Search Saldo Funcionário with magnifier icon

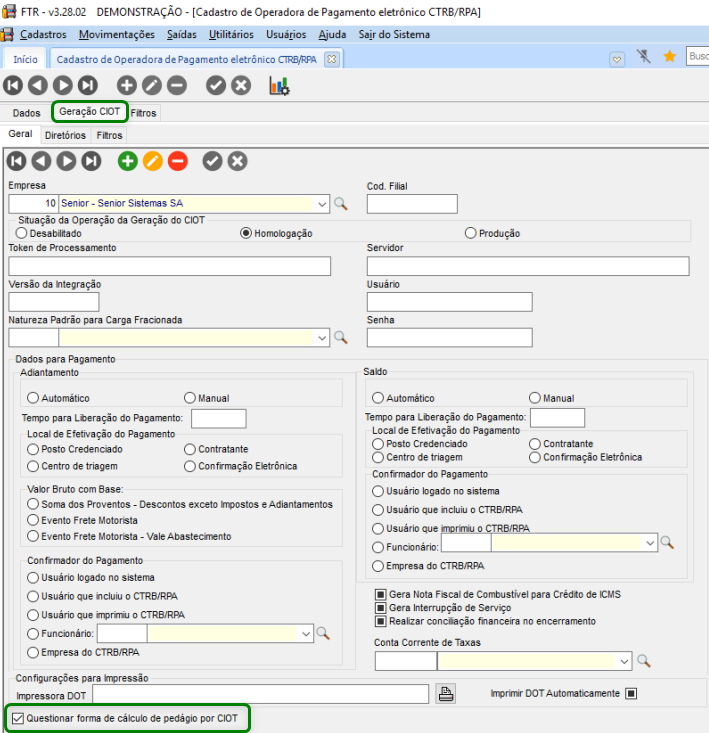click(667, 543)
